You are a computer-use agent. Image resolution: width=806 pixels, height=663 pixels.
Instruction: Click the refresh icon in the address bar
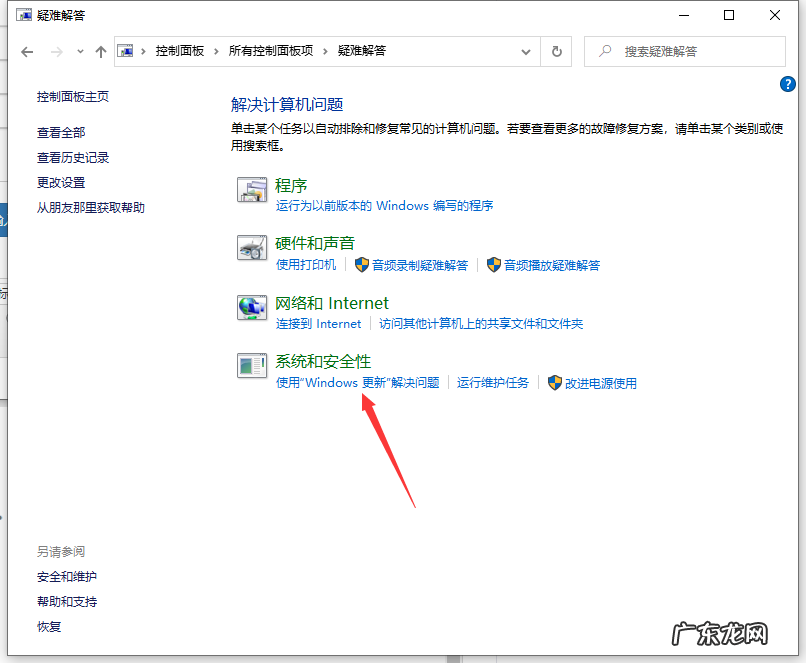point(557,51)
